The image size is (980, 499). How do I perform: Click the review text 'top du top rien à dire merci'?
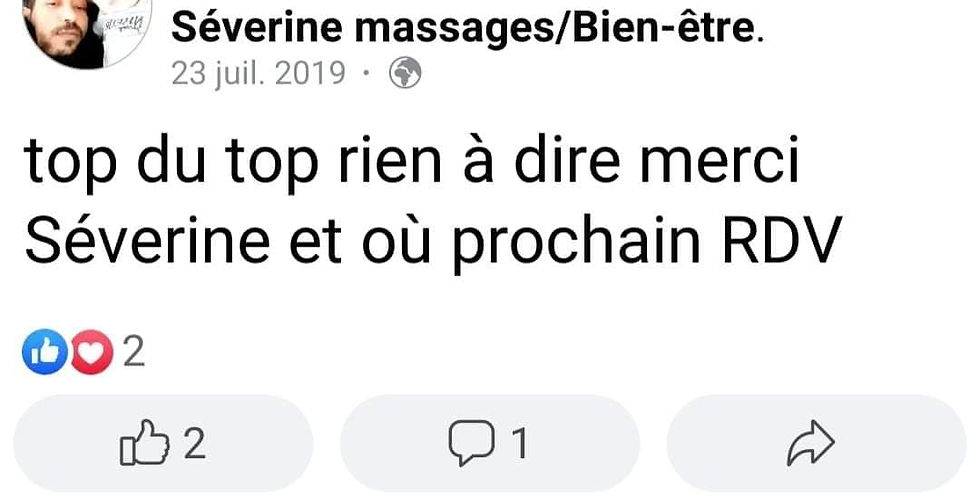click(x=412, y=163)
